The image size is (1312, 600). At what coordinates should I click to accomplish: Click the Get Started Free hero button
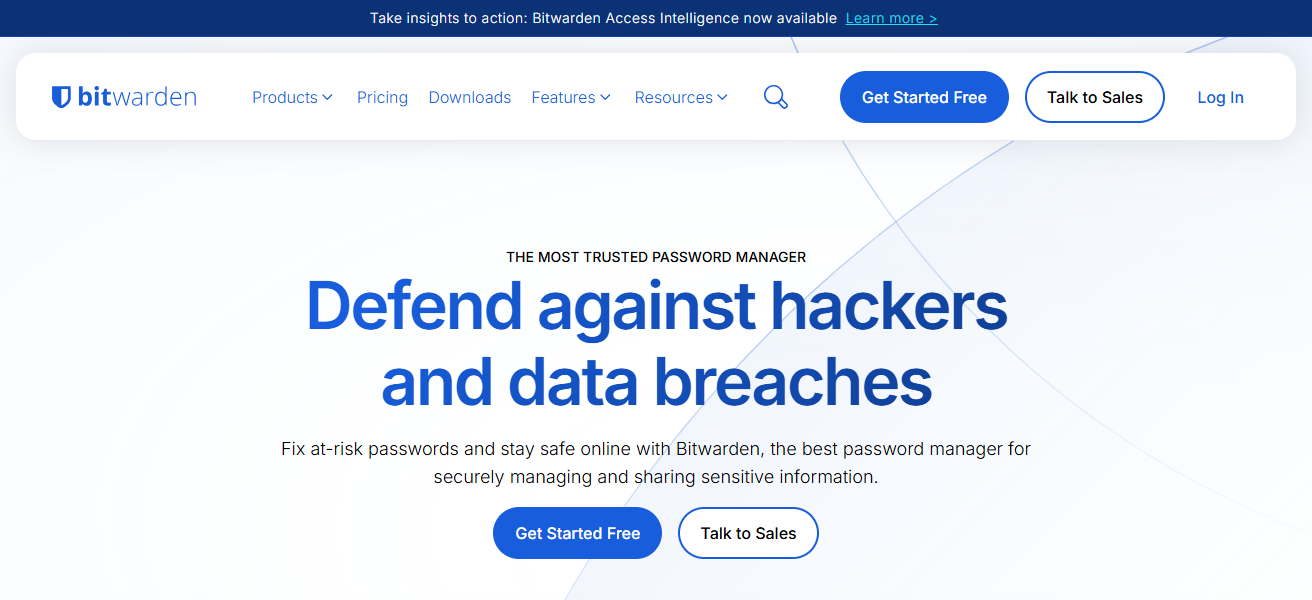(577, 533)
